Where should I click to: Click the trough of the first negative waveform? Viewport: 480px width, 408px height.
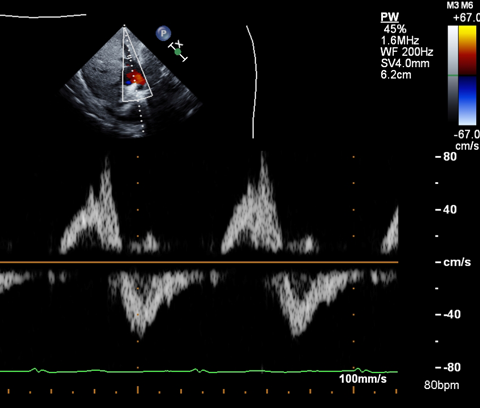(x=139, y=333)
